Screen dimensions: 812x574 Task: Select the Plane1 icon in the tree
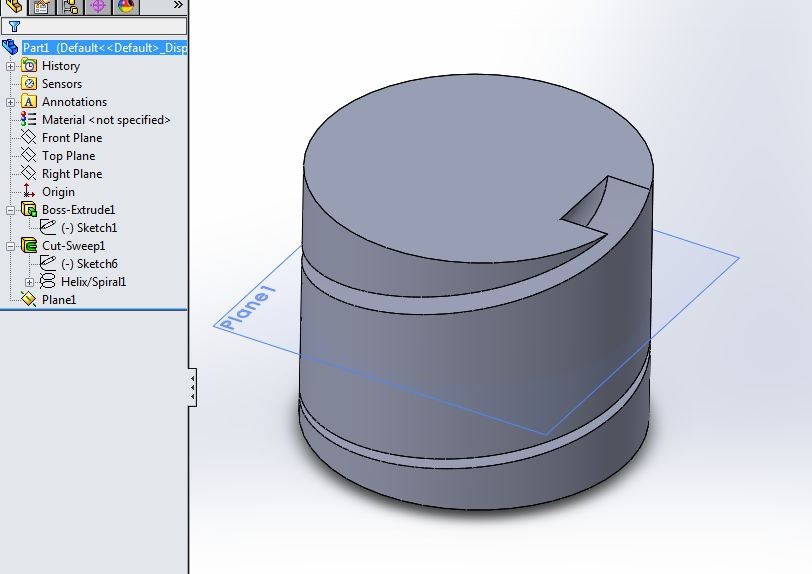[28, 299]
